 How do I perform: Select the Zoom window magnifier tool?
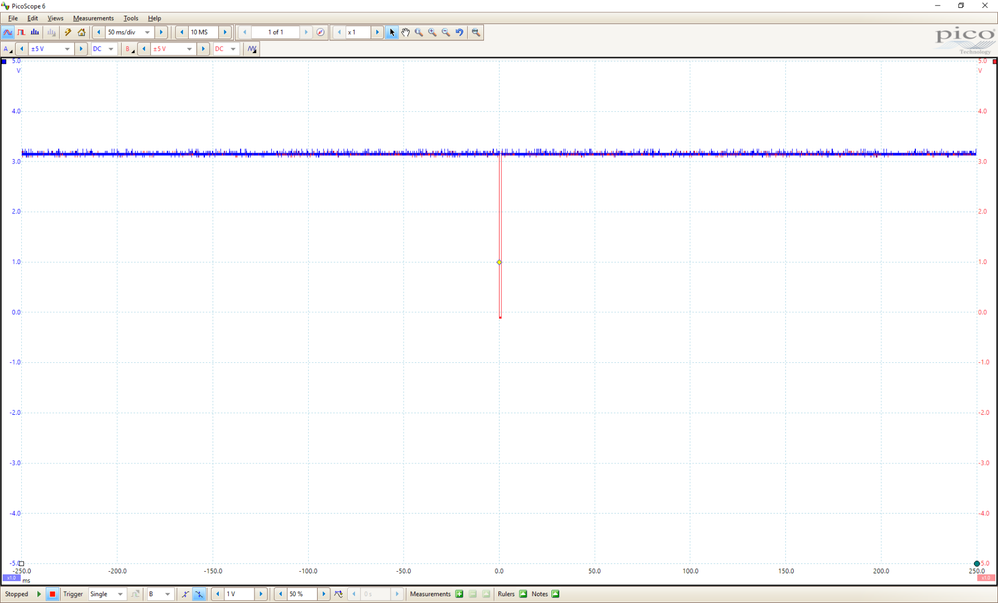tap(419, 32)
